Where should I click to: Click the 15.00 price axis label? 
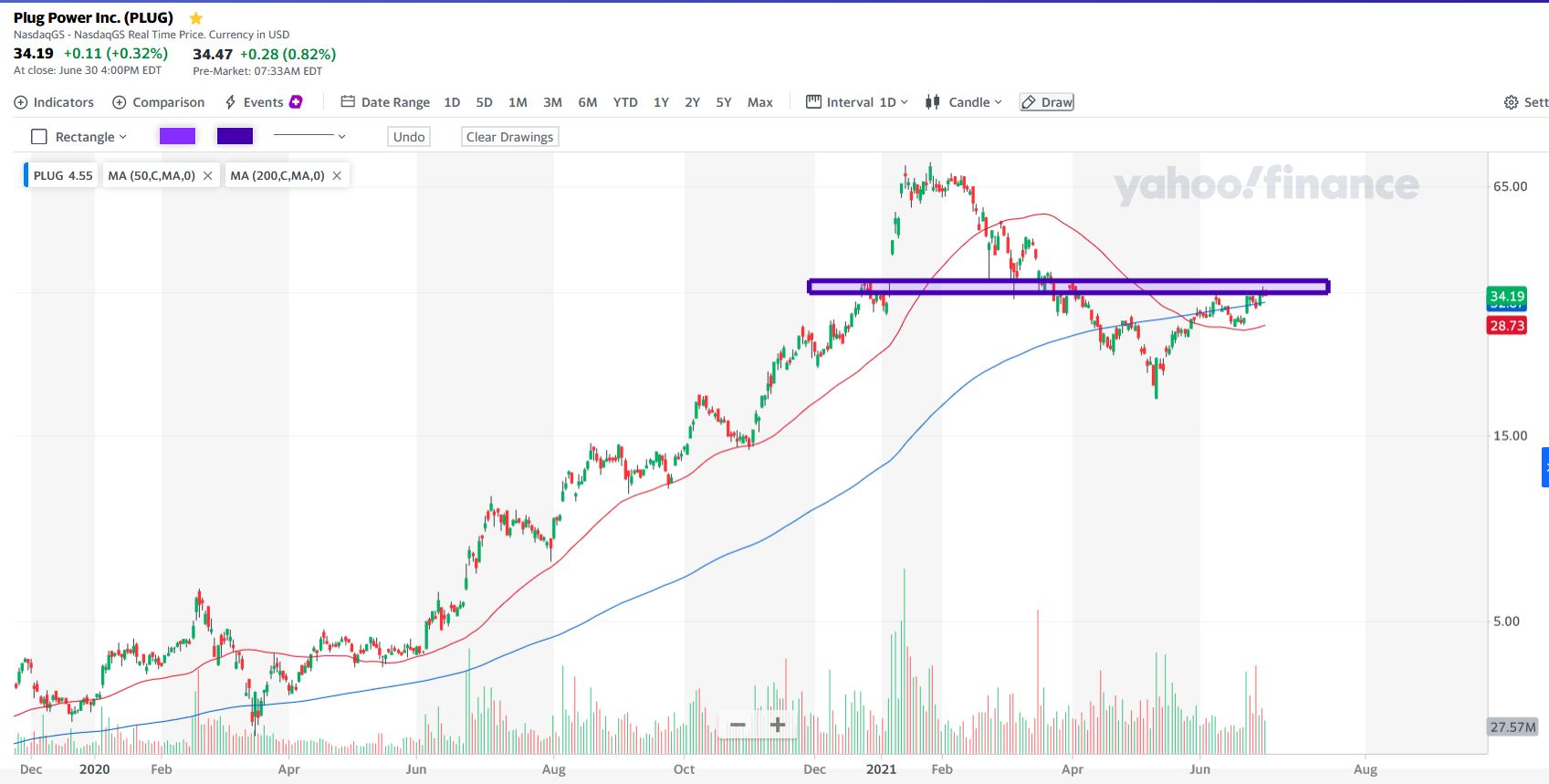(1510, 435)
